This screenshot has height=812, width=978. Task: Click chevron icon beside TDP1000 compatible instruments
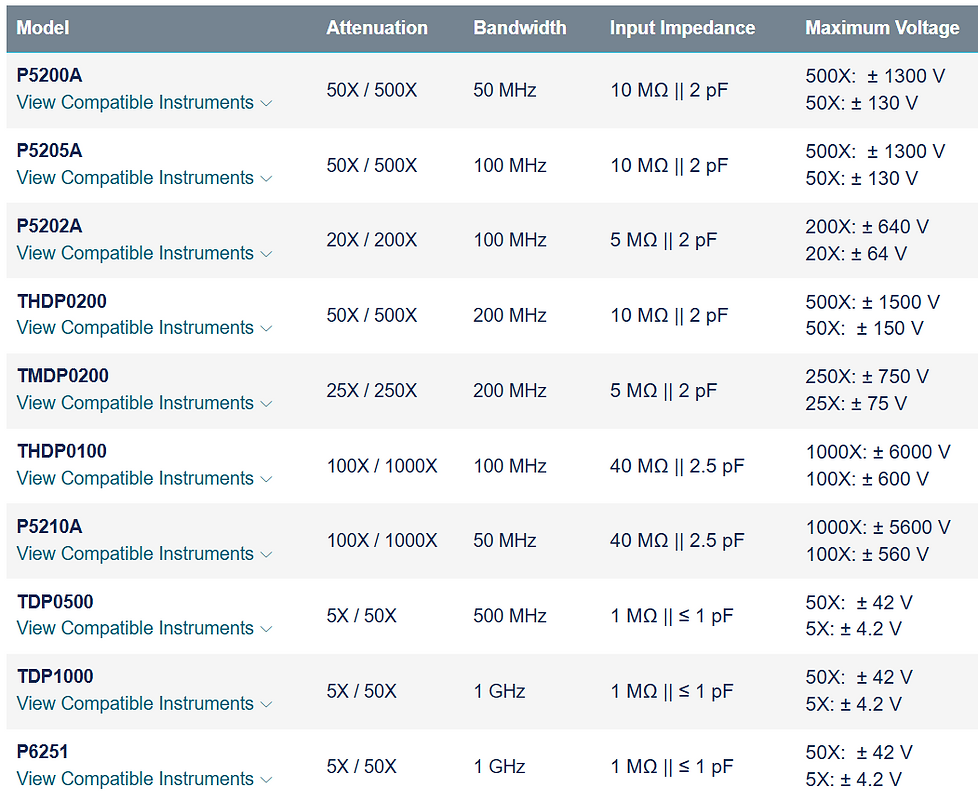click(266, 705)
